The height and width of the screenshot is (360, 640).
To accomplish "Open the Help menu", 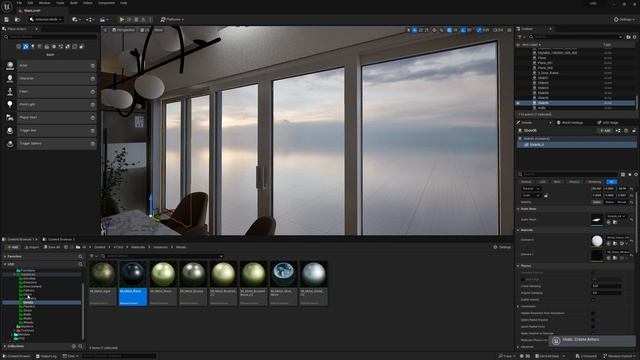I will click(124, 3).
